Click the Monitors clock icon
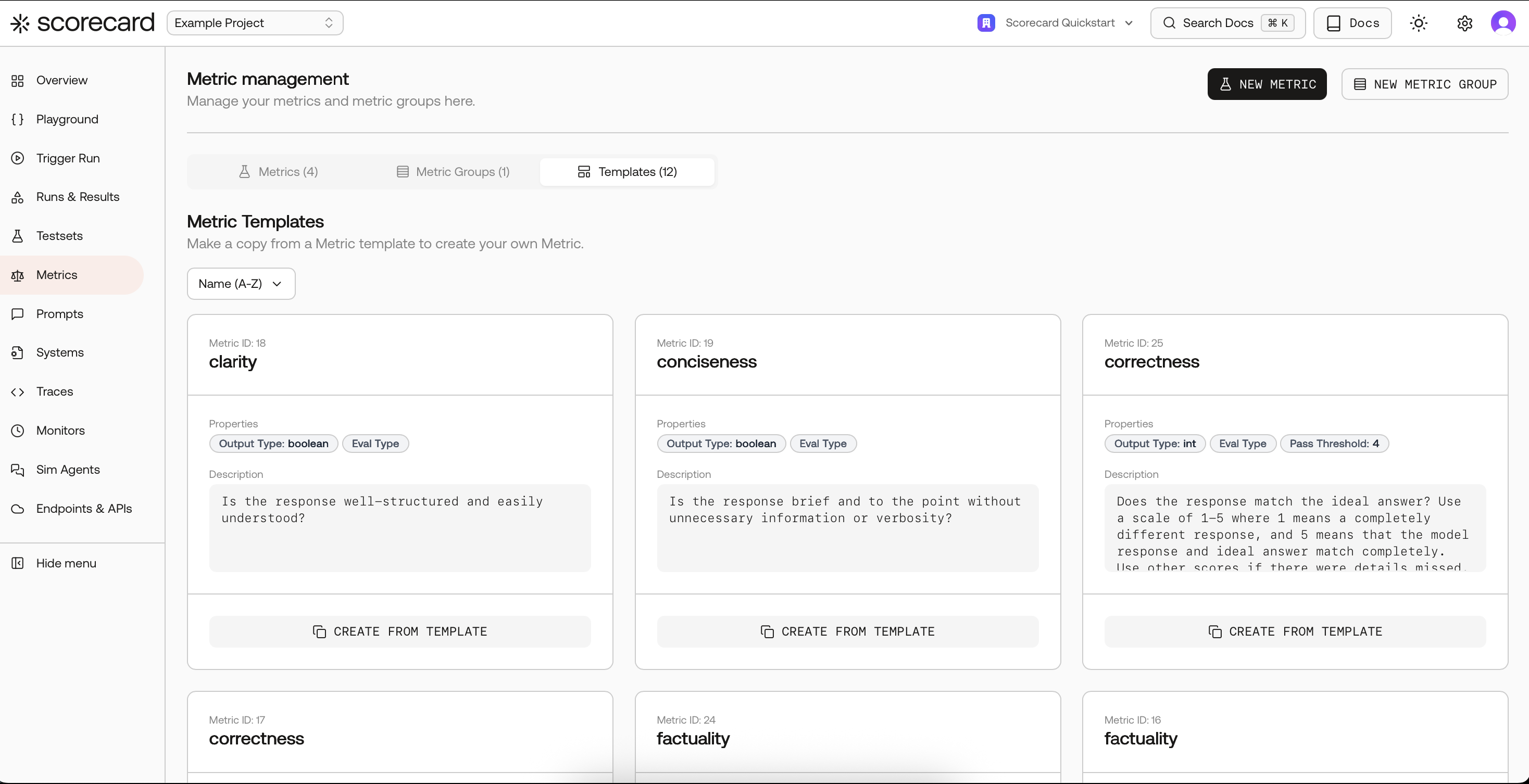Viewport: 1529px width, 784px height. click(x=18, y=431)
